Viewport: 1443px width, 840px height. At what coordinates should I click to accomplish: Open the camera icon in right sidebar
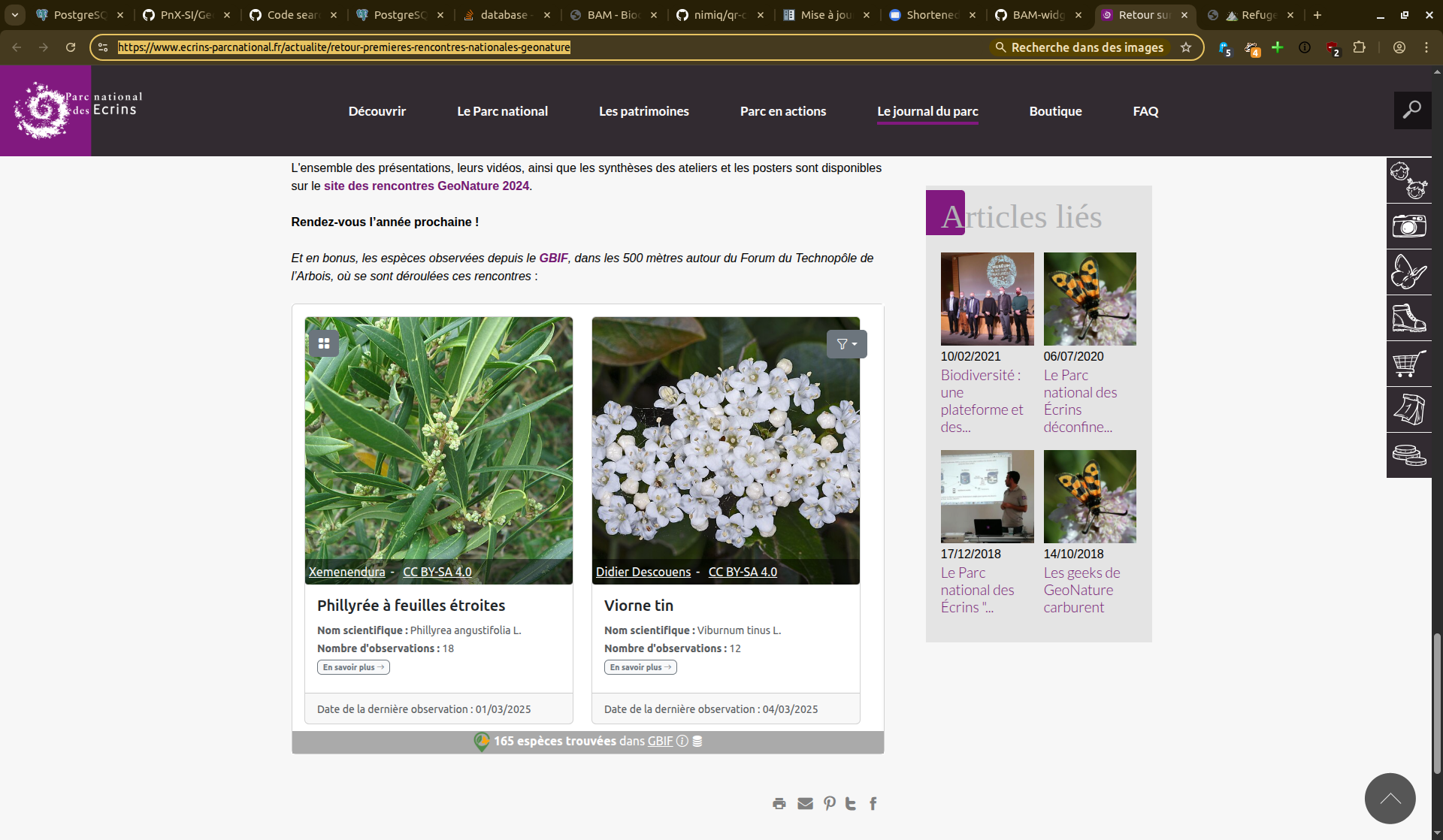click(x=1408, y=226)
